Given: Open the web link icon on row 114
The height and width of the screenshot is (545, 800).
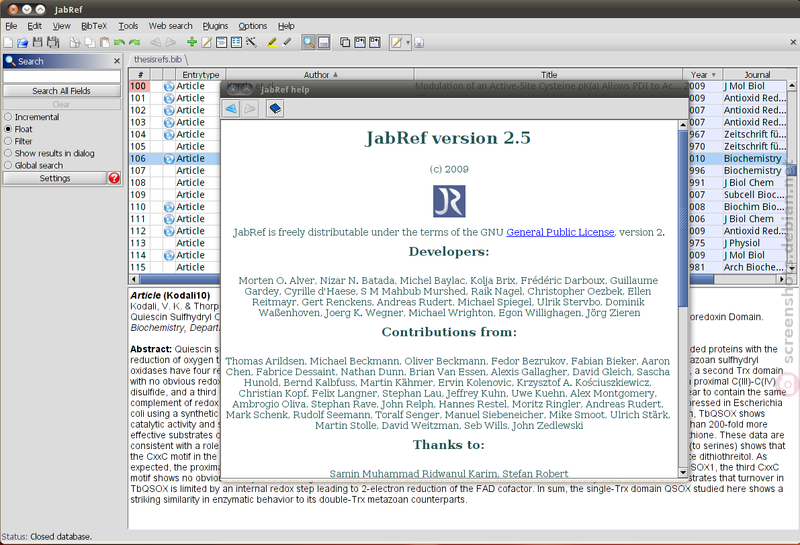Looking at the screenshot, I should coord(169,255).
